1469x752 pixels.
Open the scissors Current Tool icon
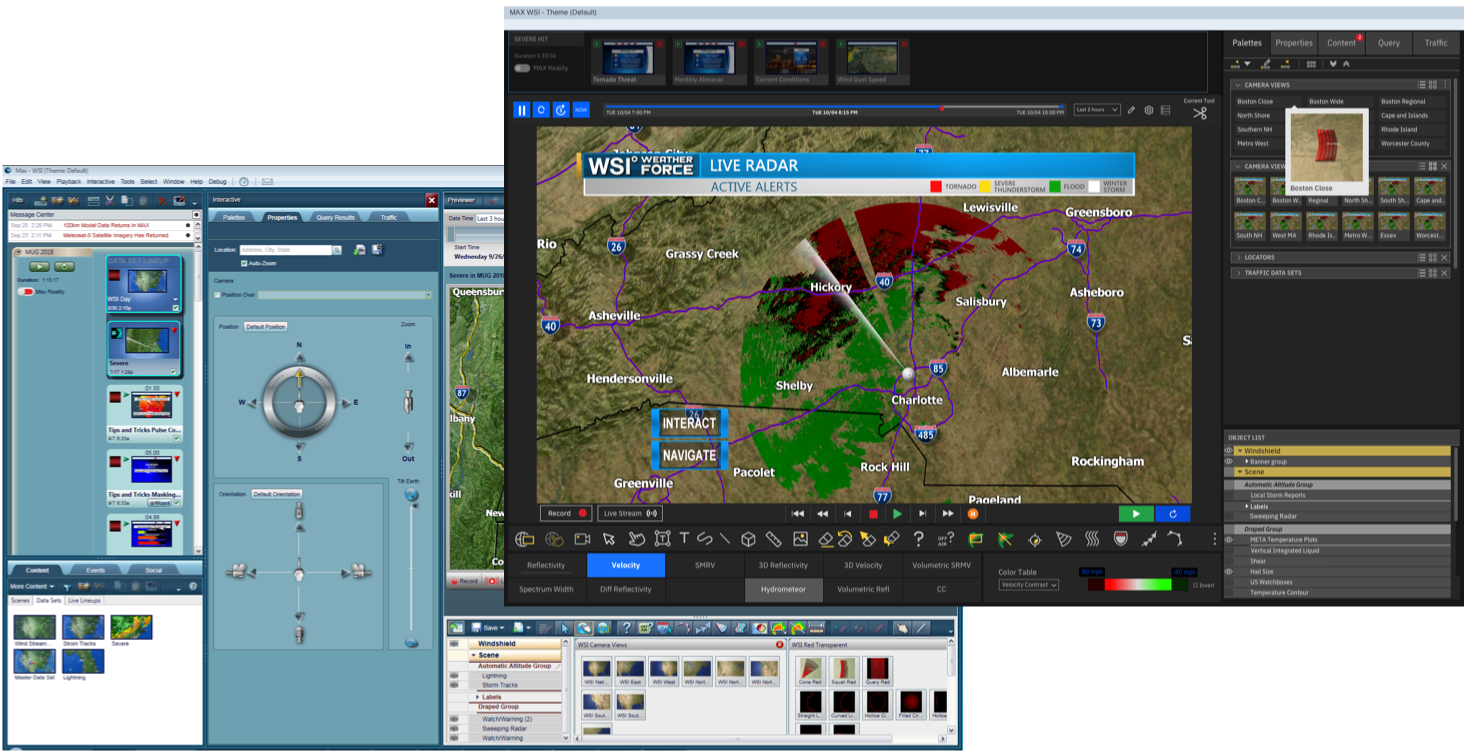click(1199, 112)
